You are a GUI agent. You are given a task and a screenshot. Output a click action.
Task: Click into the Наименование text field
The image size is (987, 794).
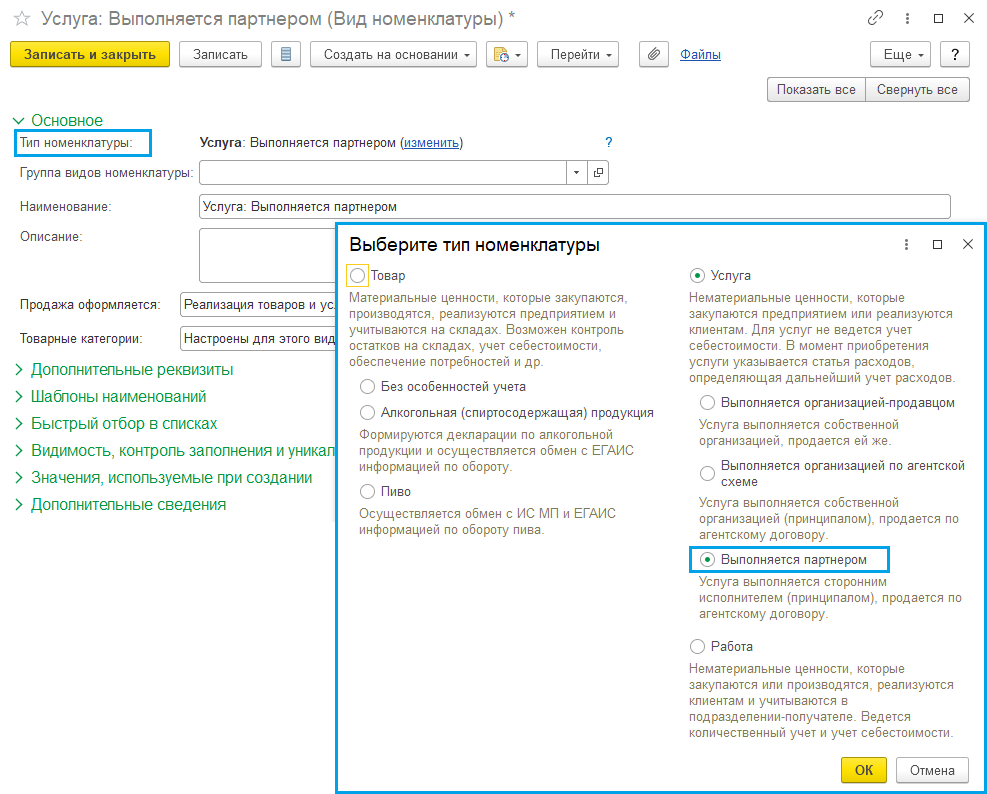click(x=574, y=206)
